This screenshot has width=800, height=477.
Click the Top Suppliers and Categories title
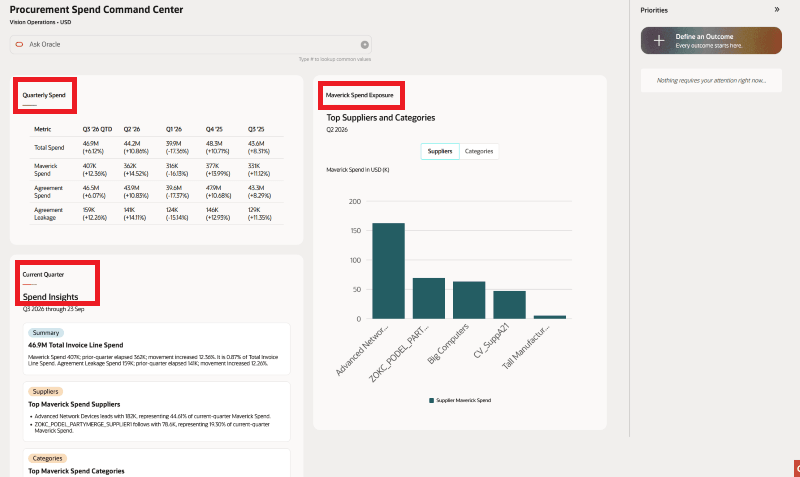(x=381, y=118)
